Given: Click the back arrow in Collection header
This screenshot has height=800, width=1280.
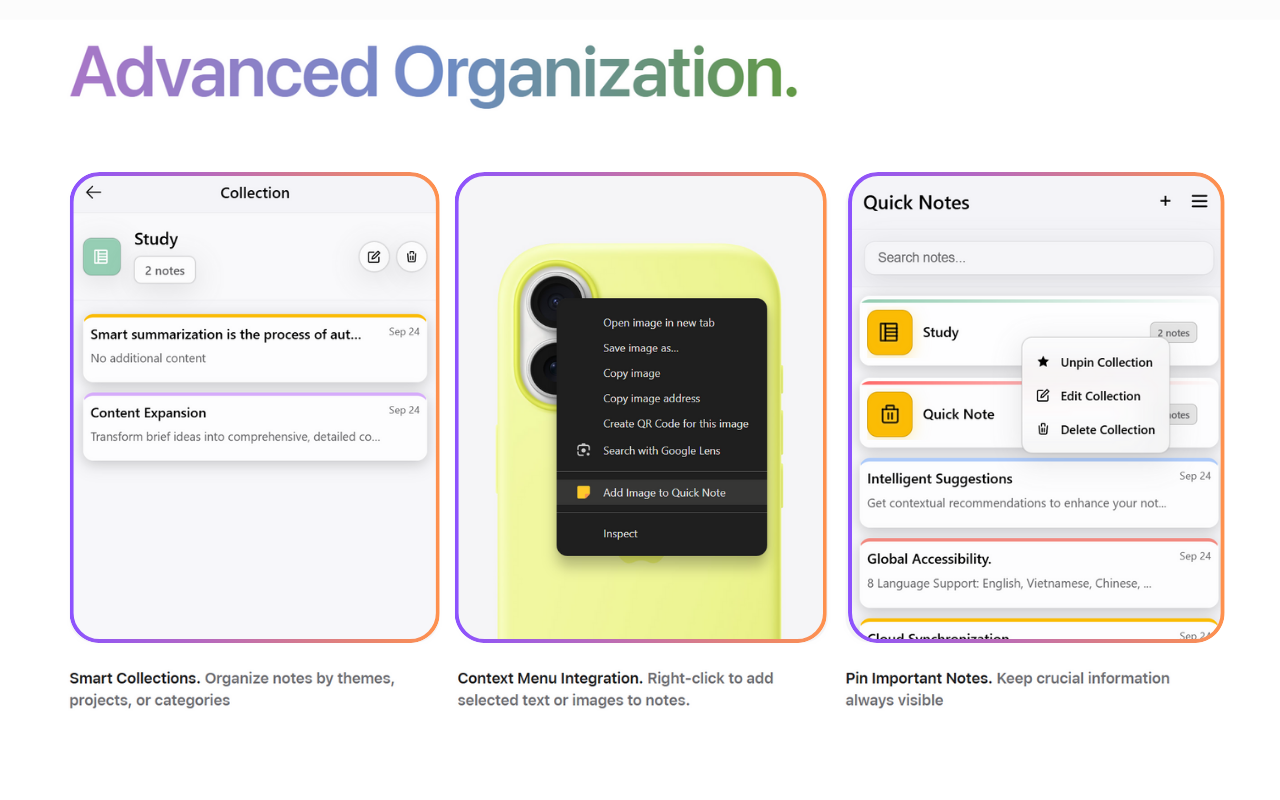Looking at the screenshot, I should [x=94, y=193].
